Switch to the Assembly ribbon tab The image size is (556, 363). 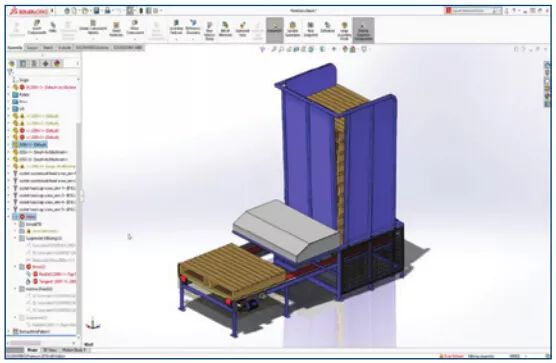[x=15, y=48]
